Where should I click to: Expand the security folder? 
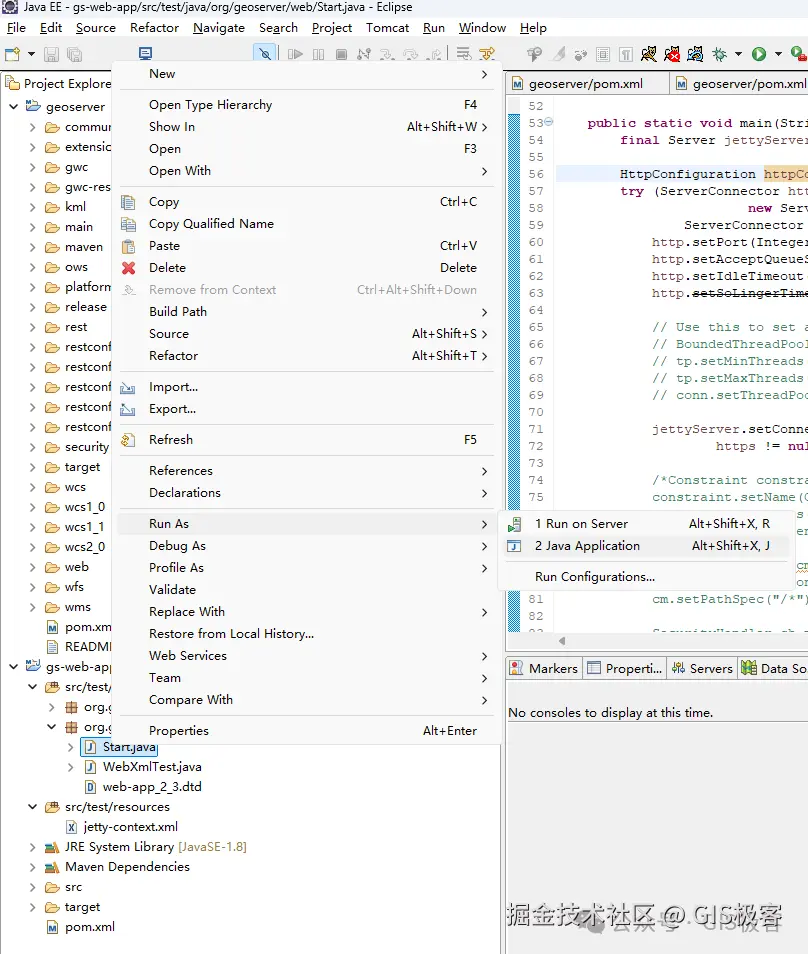click(33, 447)
